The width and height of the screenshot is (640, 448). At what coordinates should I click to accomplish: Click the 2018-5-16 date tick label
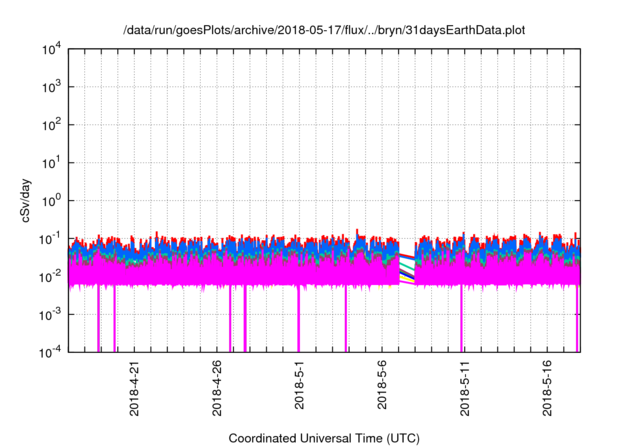(547, 388)
